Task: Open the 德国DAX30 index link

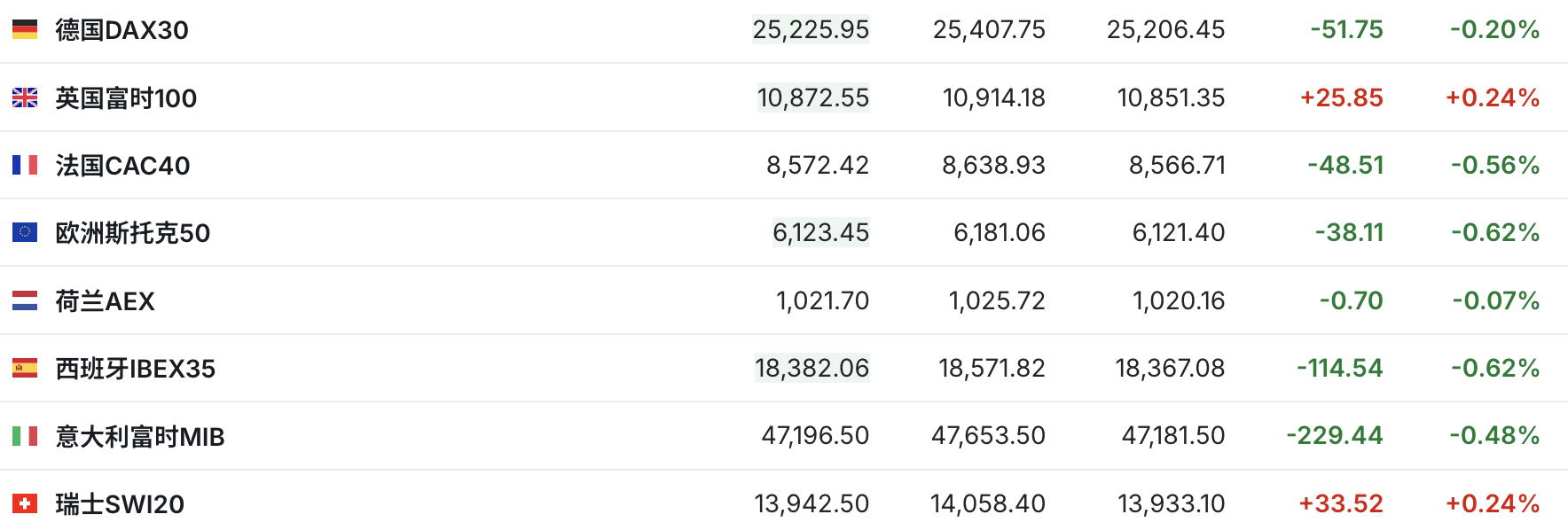Action: [122, 30]
